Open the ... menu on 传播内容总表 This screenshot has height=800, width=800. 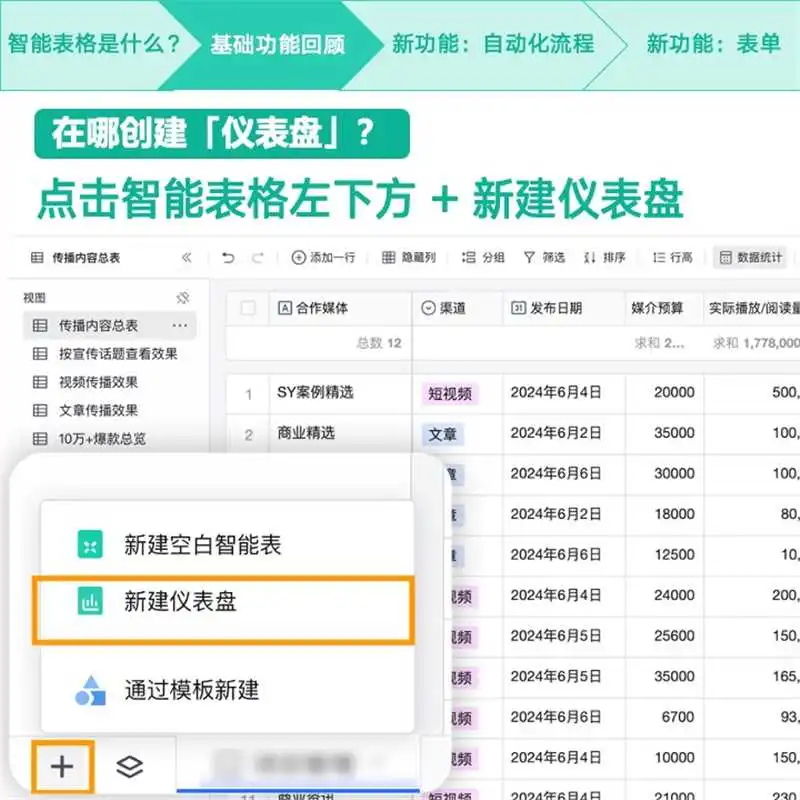click(178, 322)
